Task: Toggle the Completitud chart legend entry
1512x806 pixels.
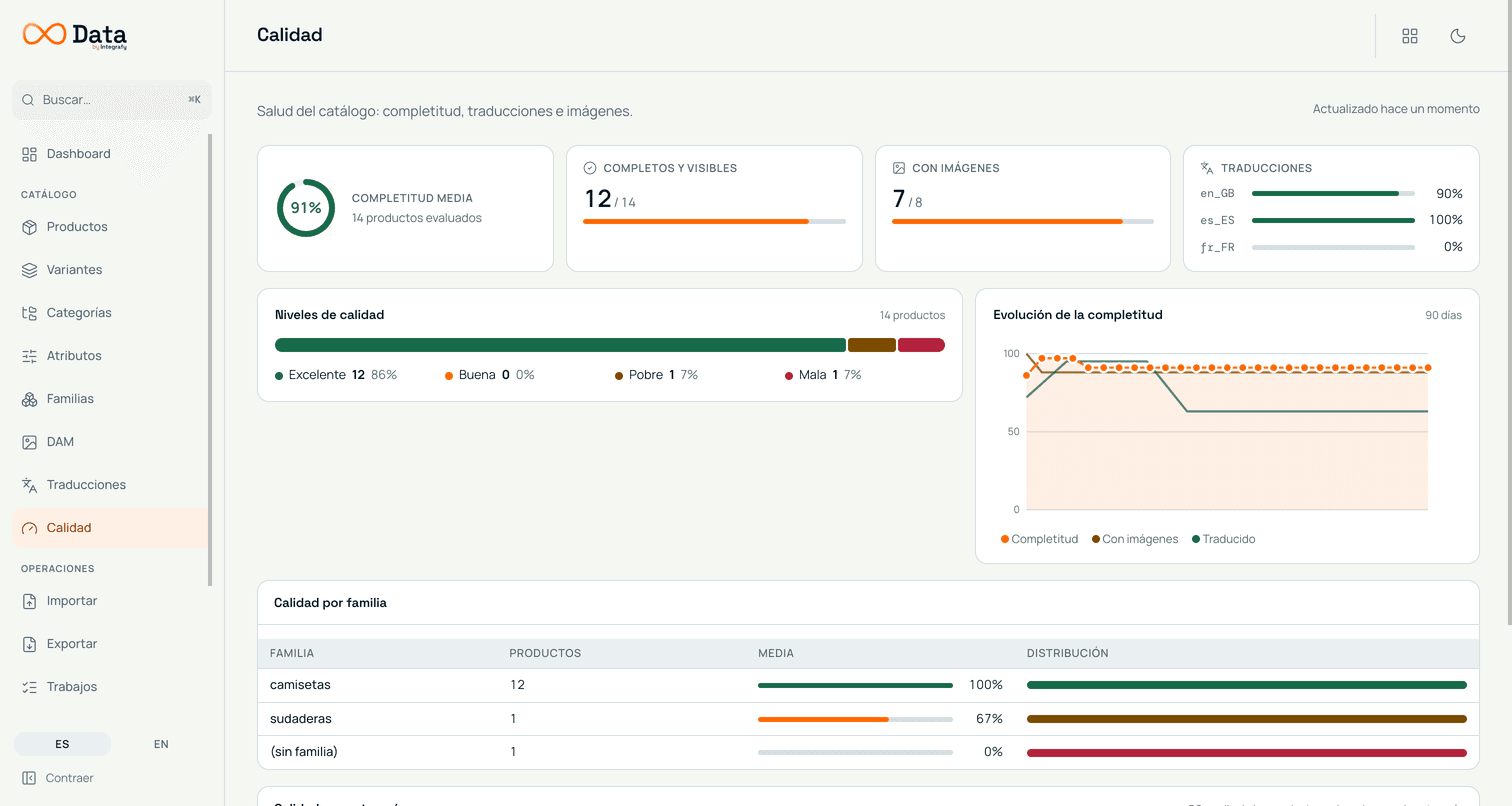Action: click(1040, 539)
